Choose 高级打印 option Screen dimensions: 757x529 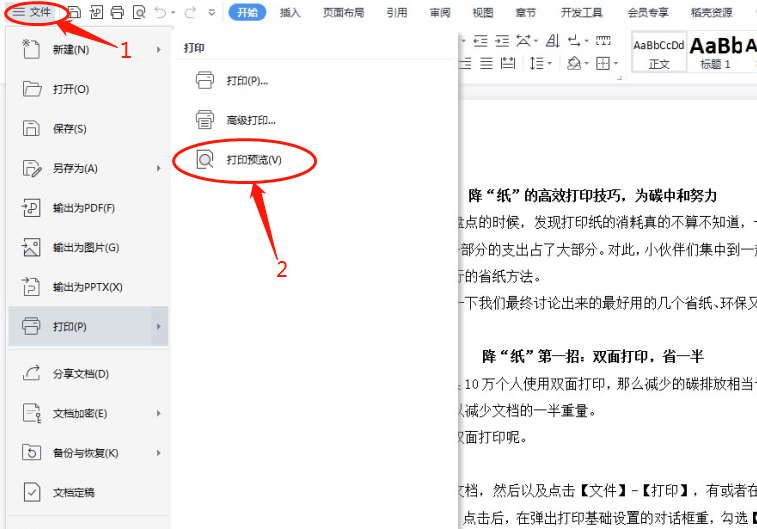tap(250, 120)
